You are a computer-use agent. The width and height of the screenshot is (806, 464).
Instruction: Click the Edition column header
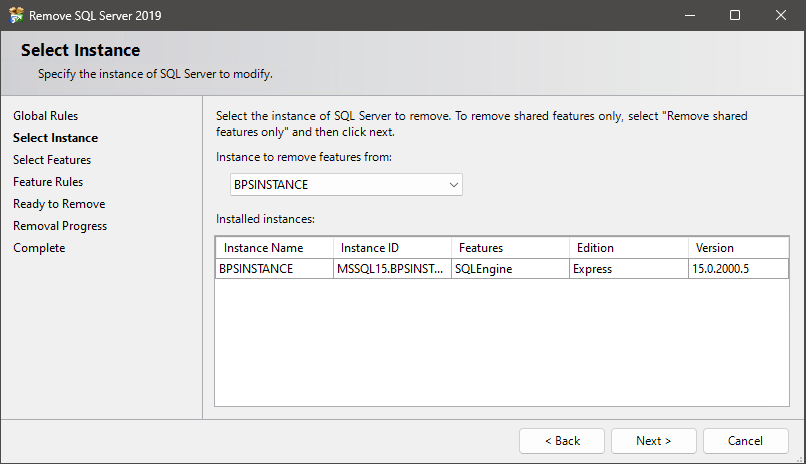pyautogui.click(x=629, y=248)
